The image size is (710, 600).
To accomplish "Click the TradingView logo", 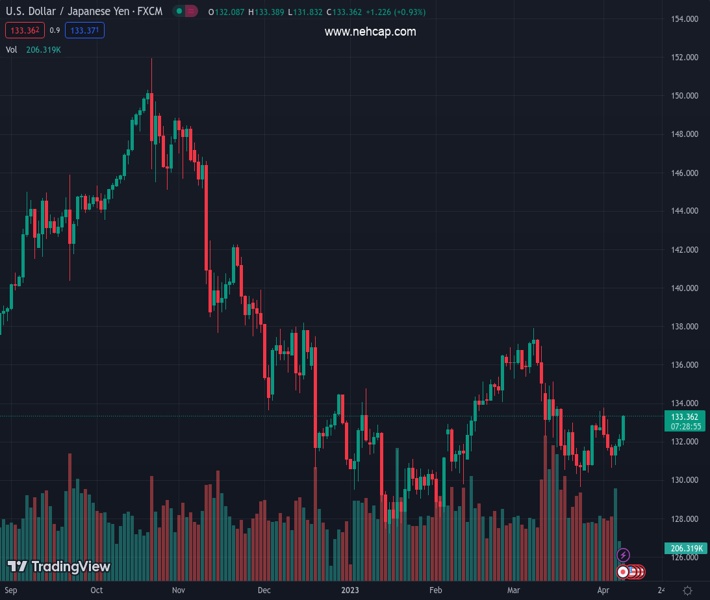I will coord(59,567).
